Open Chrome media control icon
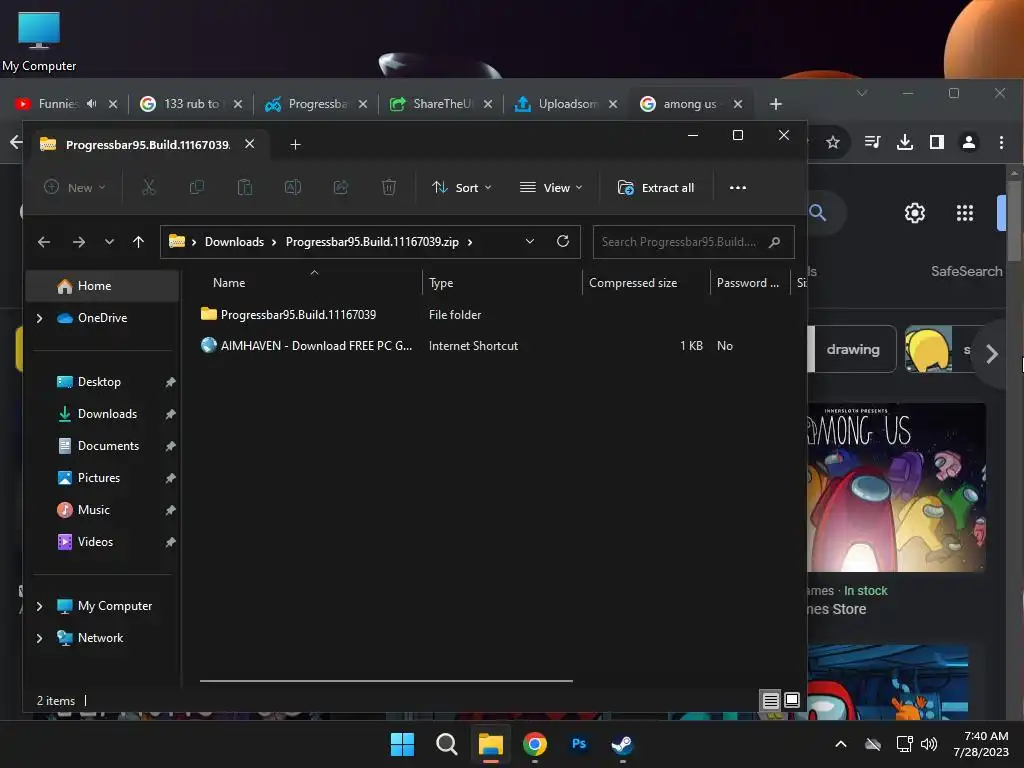 click(x=872, y=142)
